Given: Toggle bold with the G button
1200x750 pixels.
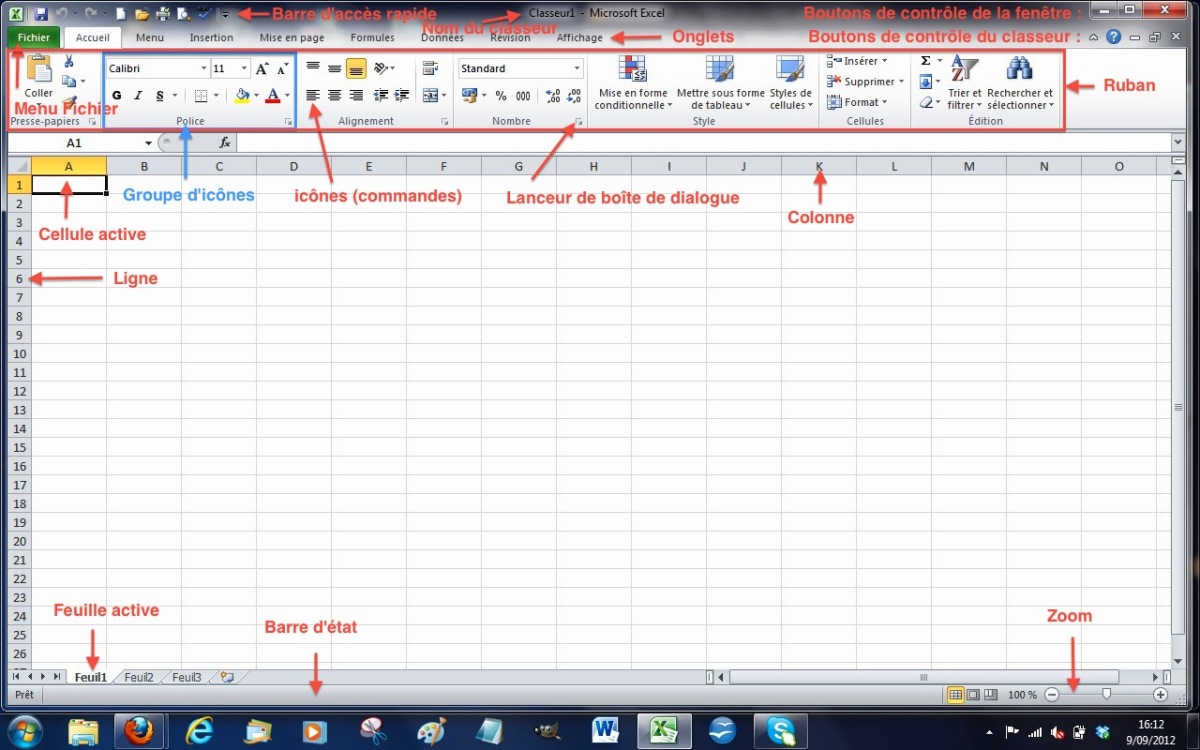Looking at the screenshot, I should [117, 96].
